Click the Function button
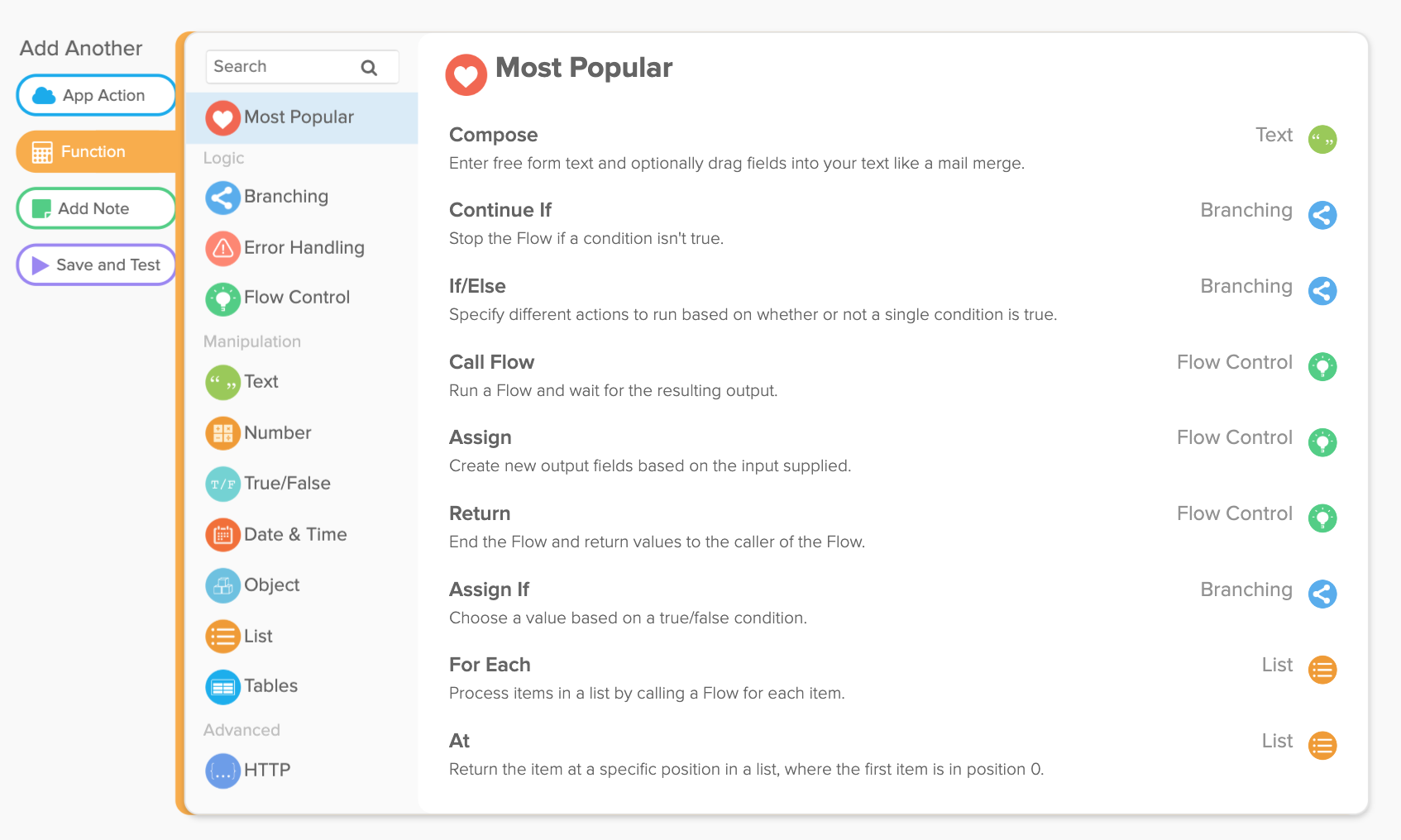This screenshot has width=1401, height=840. pyautogui.click(x=96, y=152)
